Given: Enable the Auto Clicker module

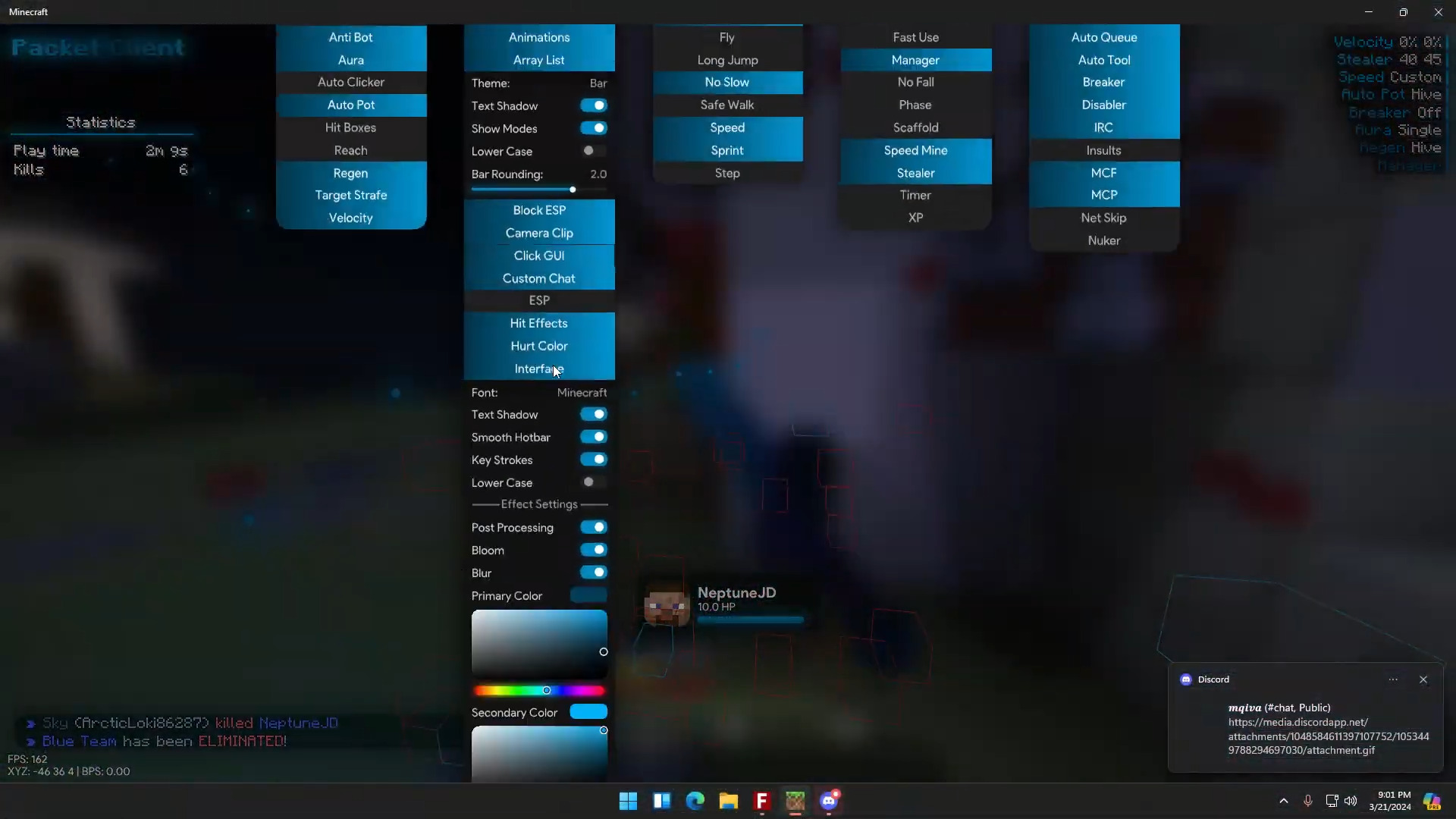Looking at the screenshot, I should 351,82.
